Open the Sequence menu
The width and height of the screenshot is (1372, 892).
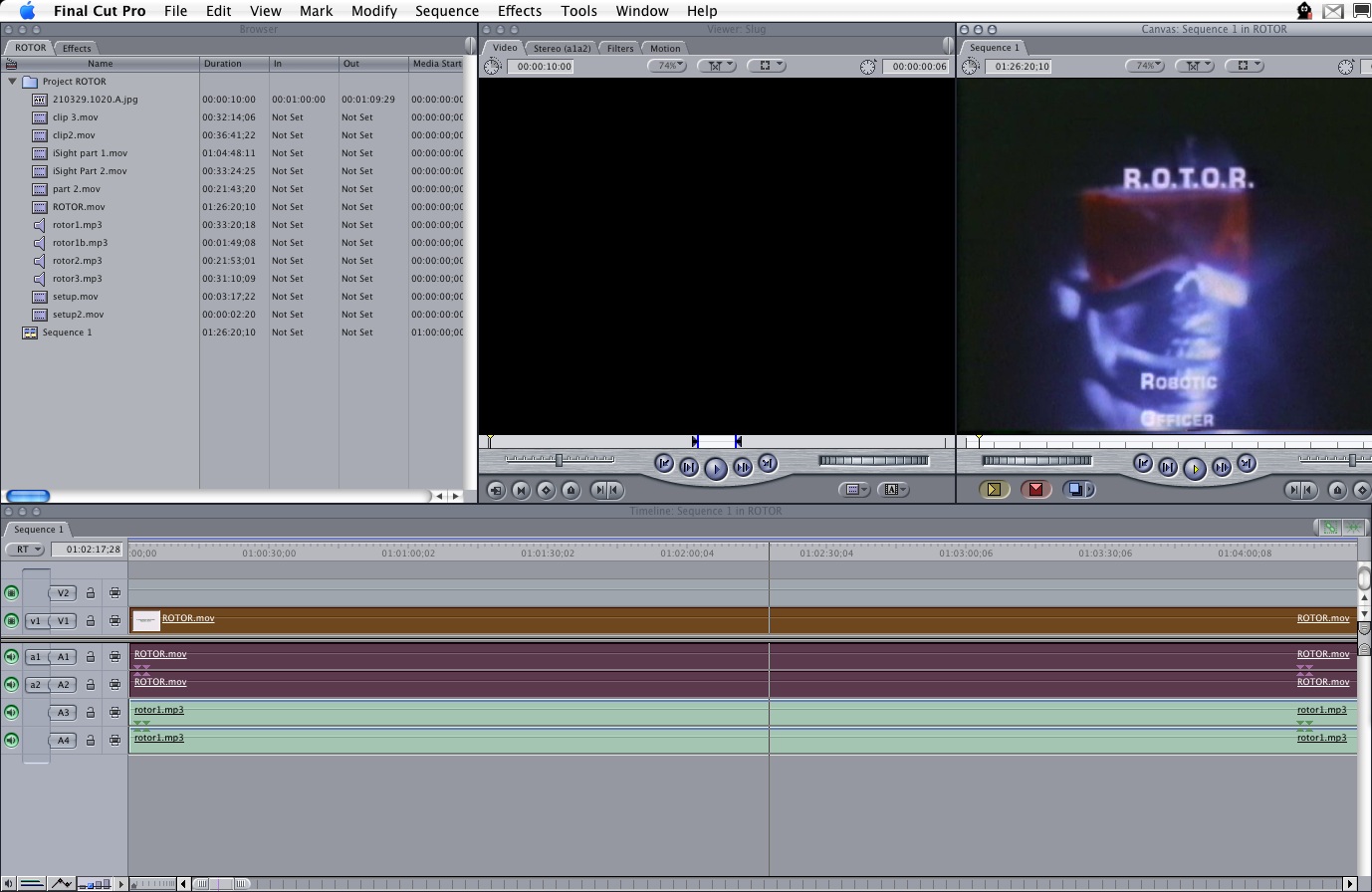click(x=447, y=11)
